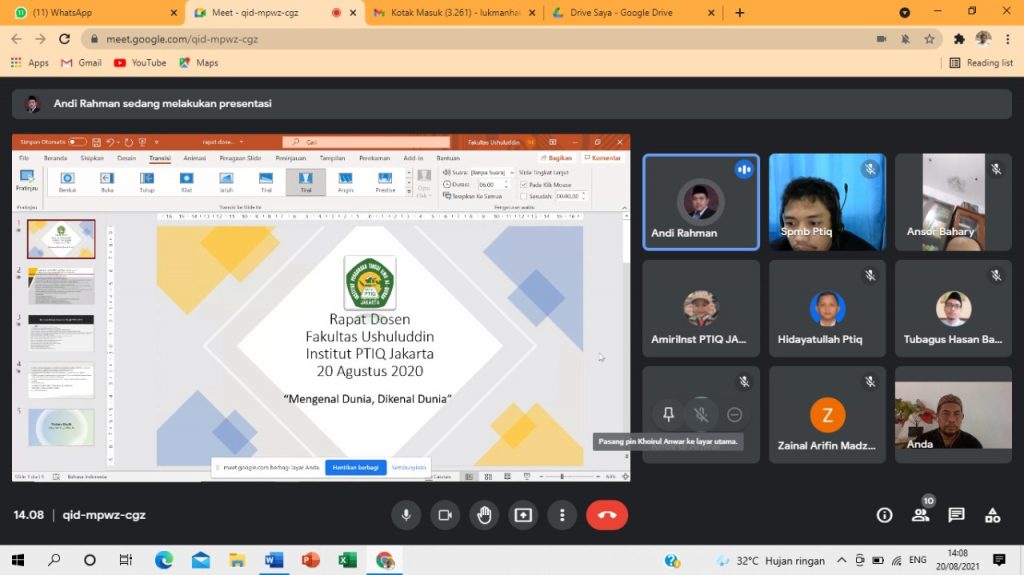
Task: Open meeting details info icon
Action: click(x=884, y=515)
